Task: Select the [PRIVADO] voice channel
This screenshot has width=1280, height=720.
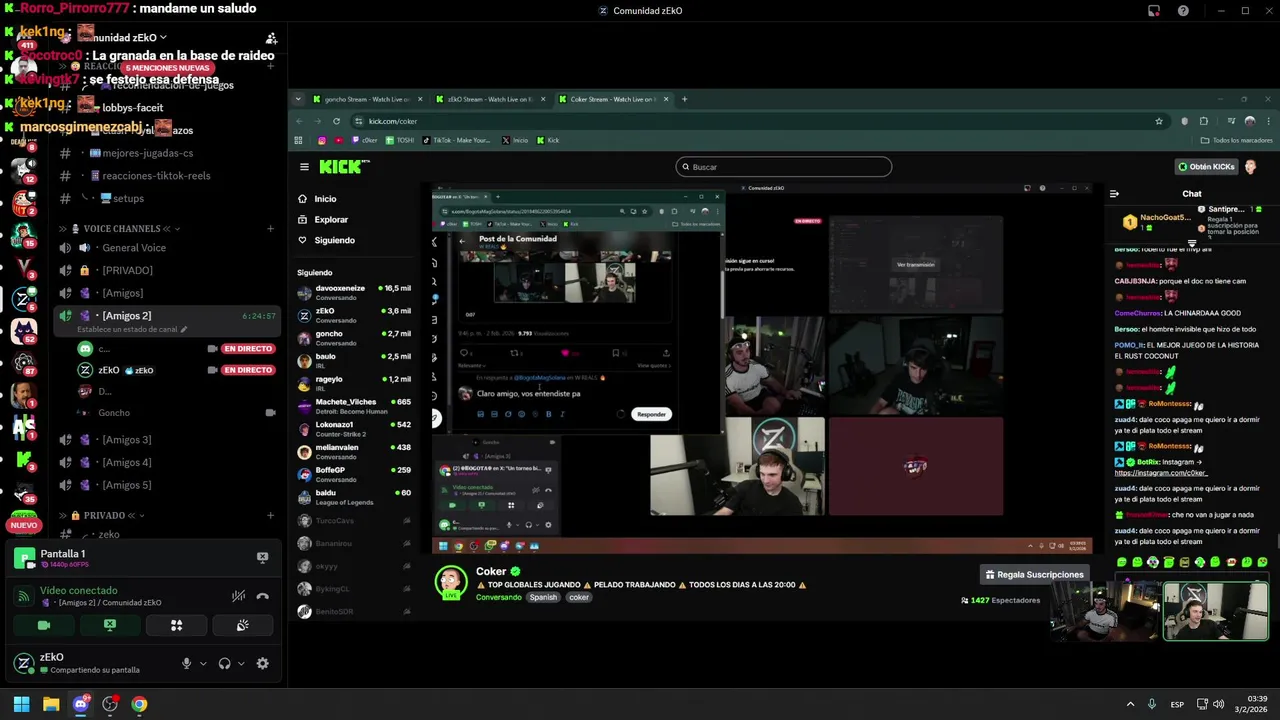Action: point(127,270)
